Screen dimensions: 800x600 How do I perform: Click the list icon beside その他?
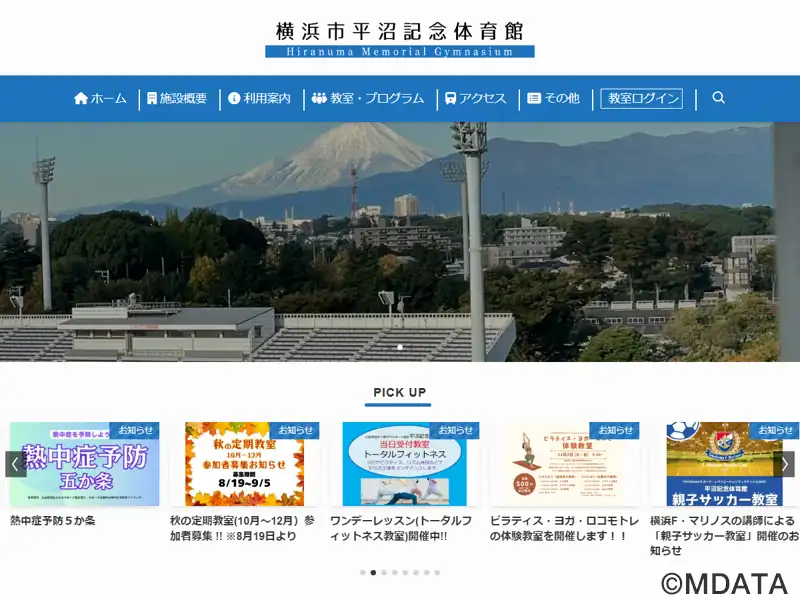pyautogui.click(x=534, y=99)
